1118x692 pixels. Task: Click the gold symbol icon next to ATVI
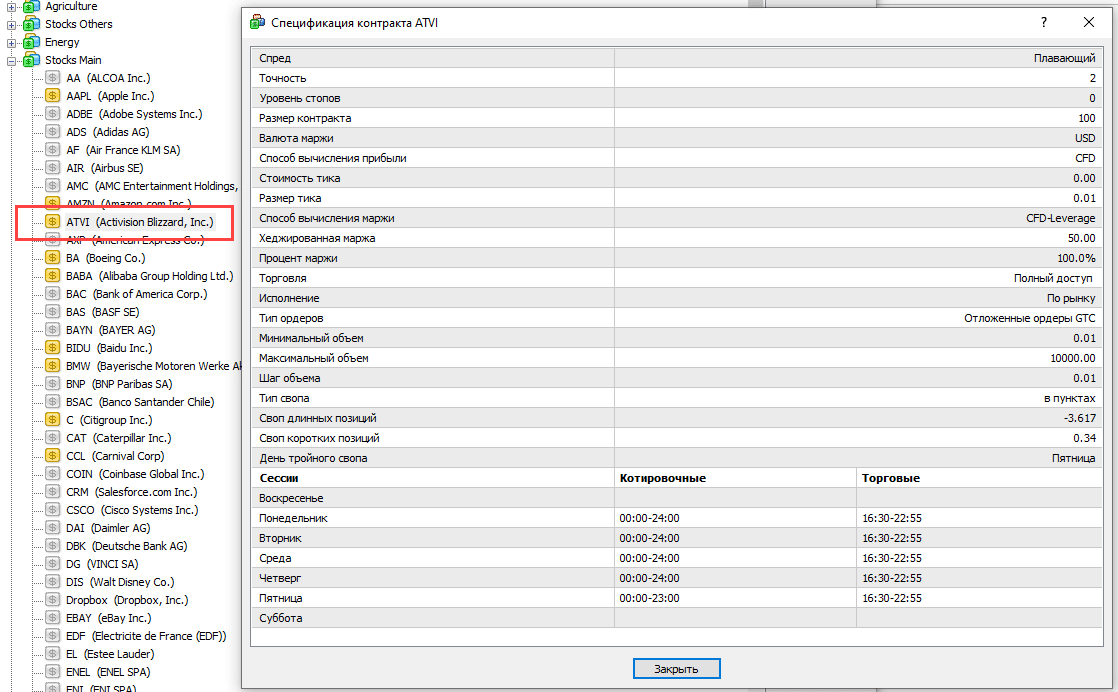pyautogui.click(x=53, y=222)
